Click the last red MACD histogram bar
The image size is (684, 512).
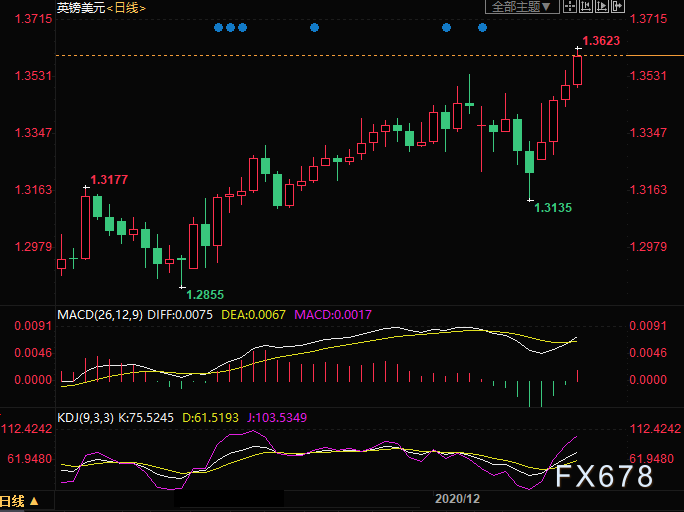[x=578, y=376]
